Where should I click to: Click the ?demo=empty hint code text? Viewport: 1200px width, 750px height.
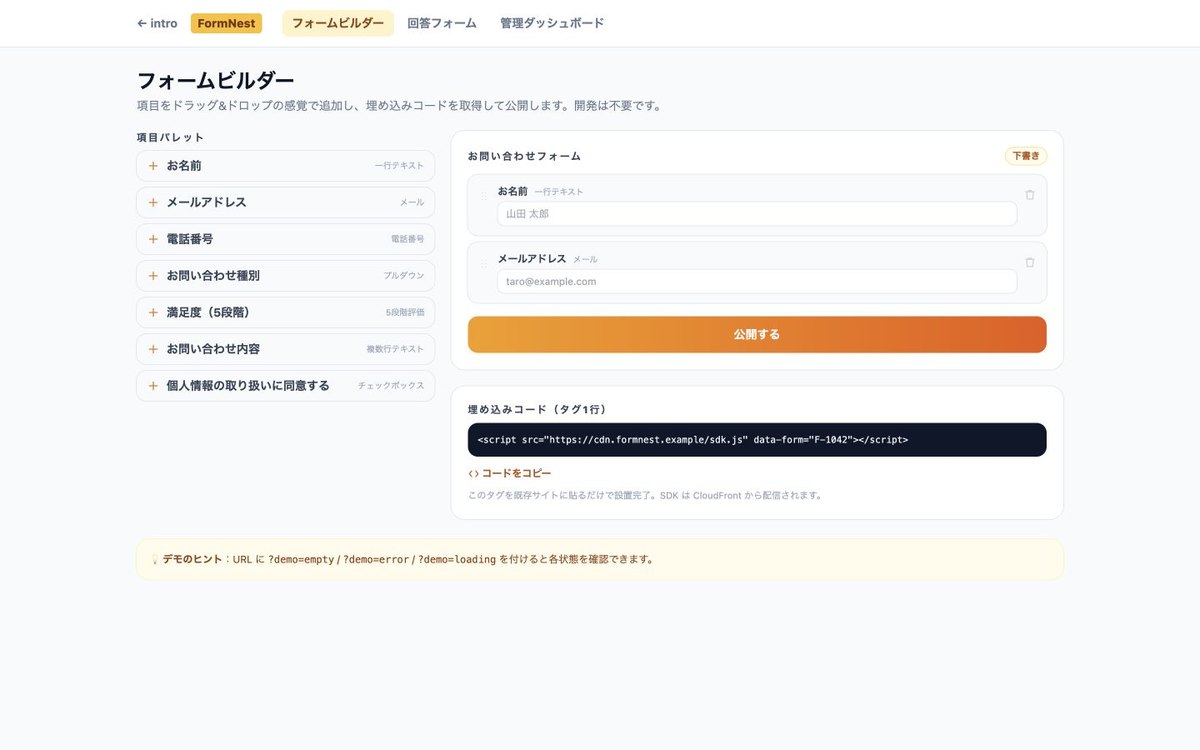[x=301, y=560]
